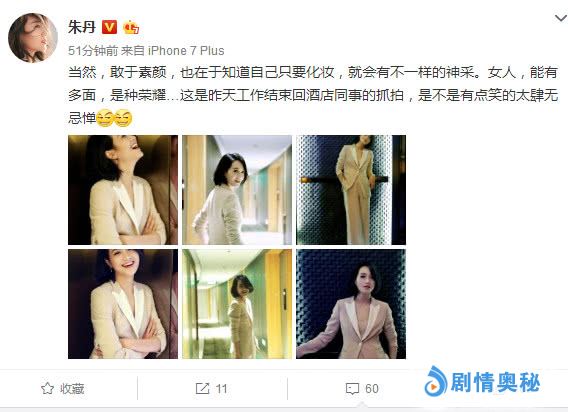Open bottom-middle corridor photo
568x412 pixels.
[x=237, y=304]
